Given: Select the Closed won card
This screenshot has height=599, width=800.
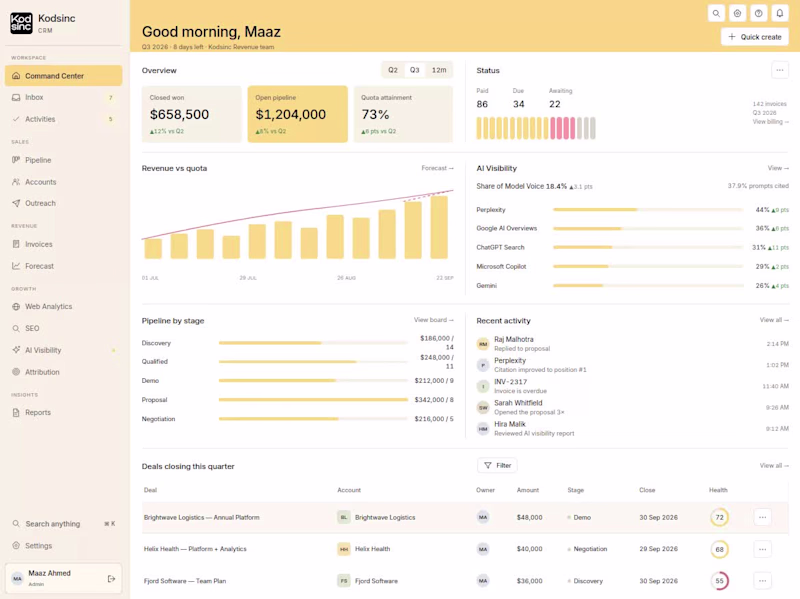Looking at the screenshot, I should coord(191,114).
